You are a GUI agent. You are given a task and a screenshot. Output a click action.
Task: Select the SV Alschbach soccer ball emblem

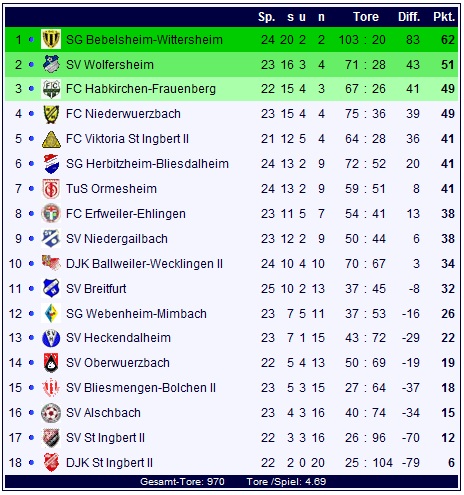click(x=51, y=413)
